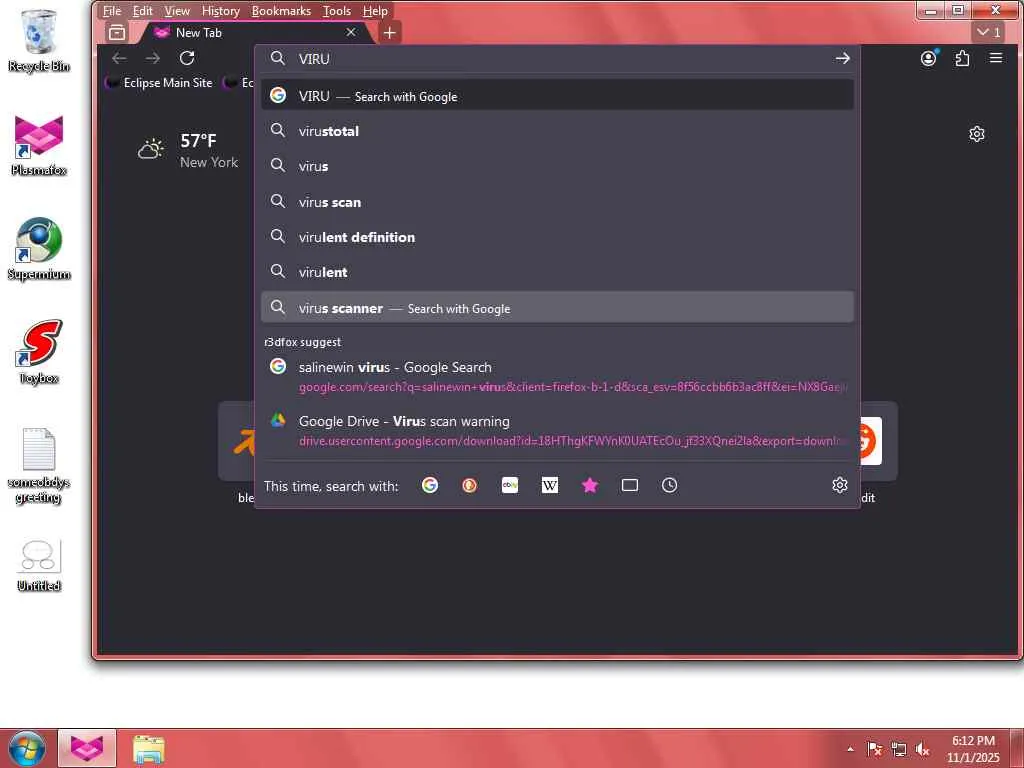This screenshot has height=768, width=1024.
Task: Click the network icon in the system tray
Action: (899, 749)
